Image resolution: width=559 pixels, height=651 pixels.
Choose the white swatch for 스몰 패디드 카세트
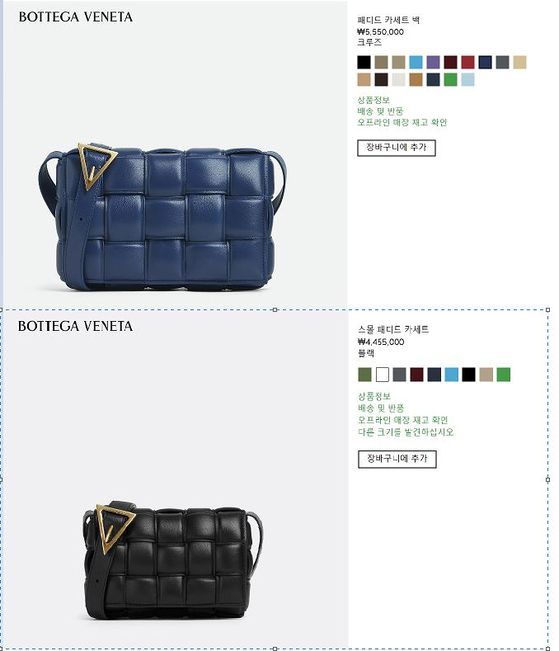[x=382, y=374]
